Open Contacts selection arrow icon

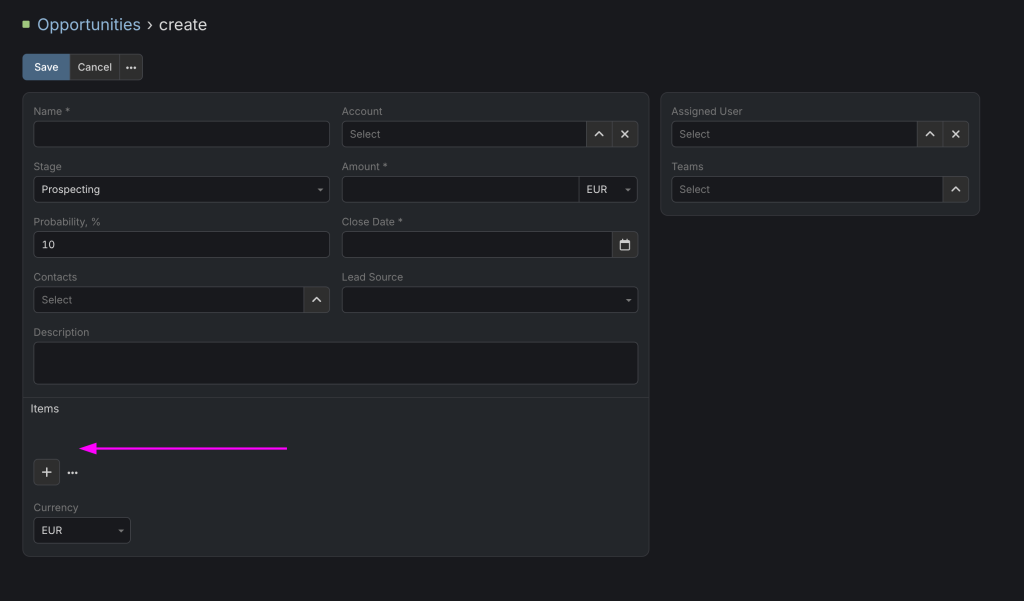pyautogui.click(x=316, y=300)
